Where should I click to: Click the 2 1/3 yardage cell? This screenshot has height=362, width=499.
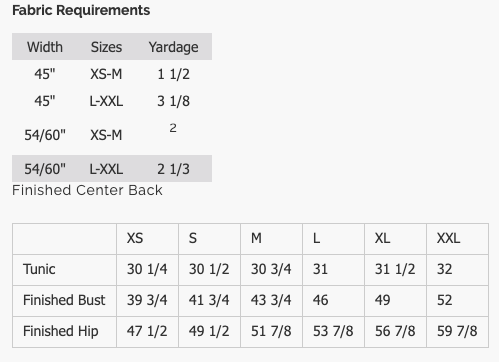point(173,169)
